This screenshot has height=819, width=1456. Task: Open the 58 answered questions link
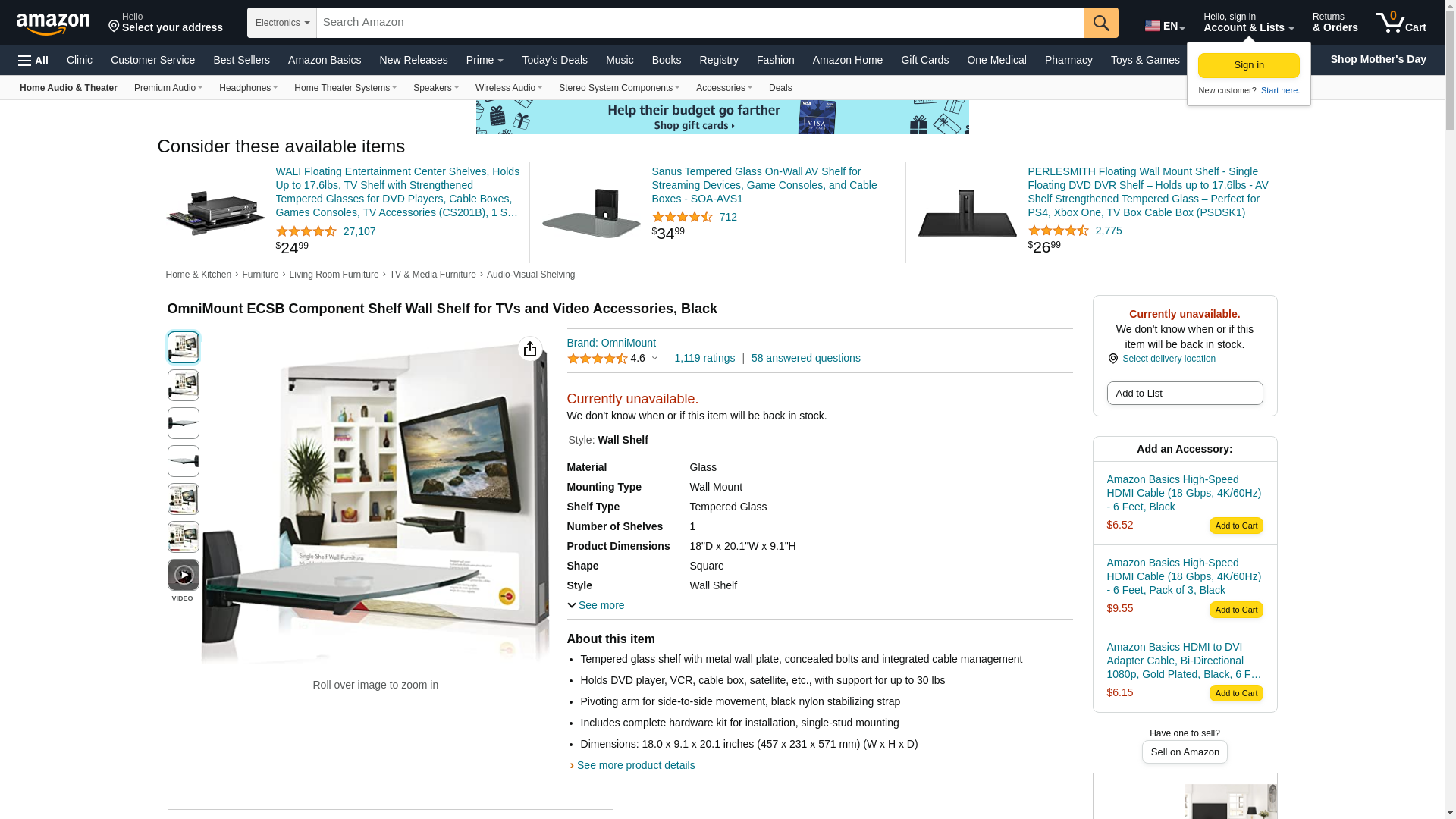click(805, 358)
